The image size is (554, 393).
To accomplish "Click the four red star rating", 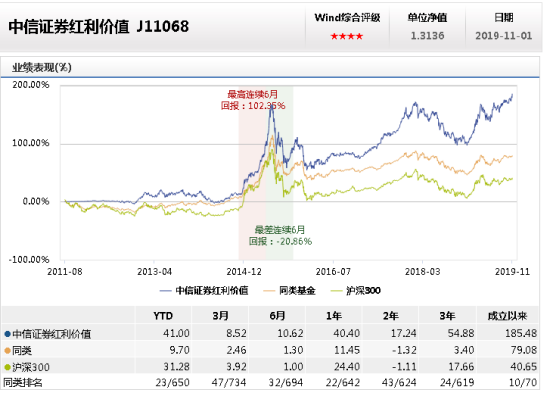I will click(347, 36).
